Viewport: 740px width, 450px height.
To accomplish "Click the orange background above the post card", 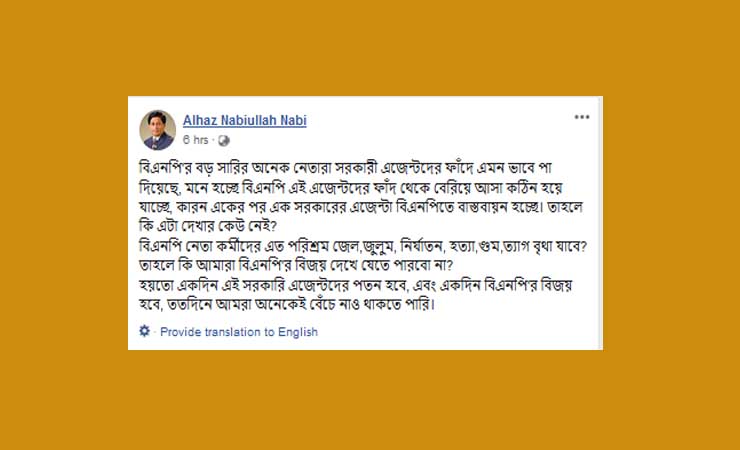I will pos(370,47).
